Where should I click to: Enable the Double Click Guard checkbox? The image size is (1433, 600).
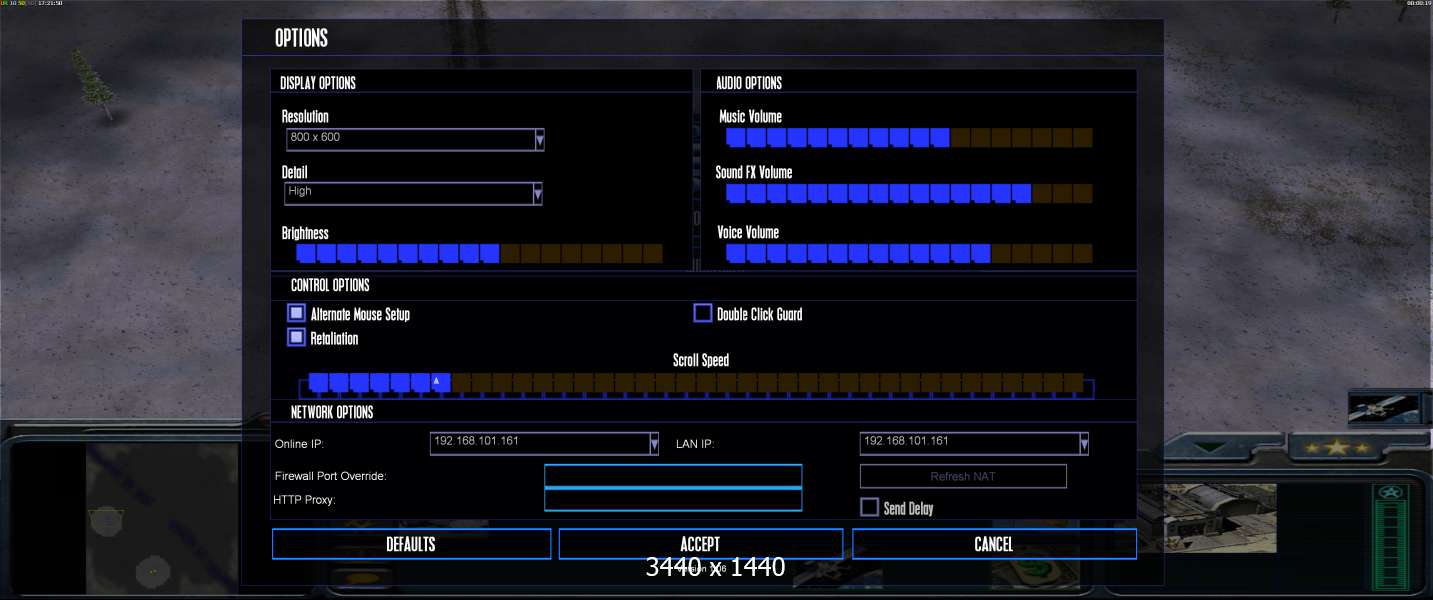pos(703,313)
